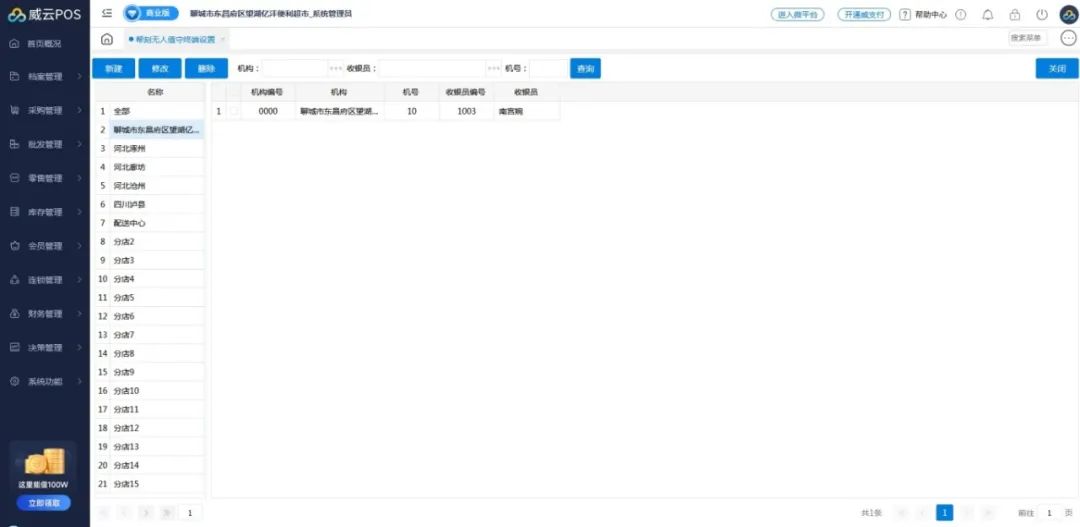Open the notifications bell
Screen dimensions: 1080x527
(x=988, y=15)
